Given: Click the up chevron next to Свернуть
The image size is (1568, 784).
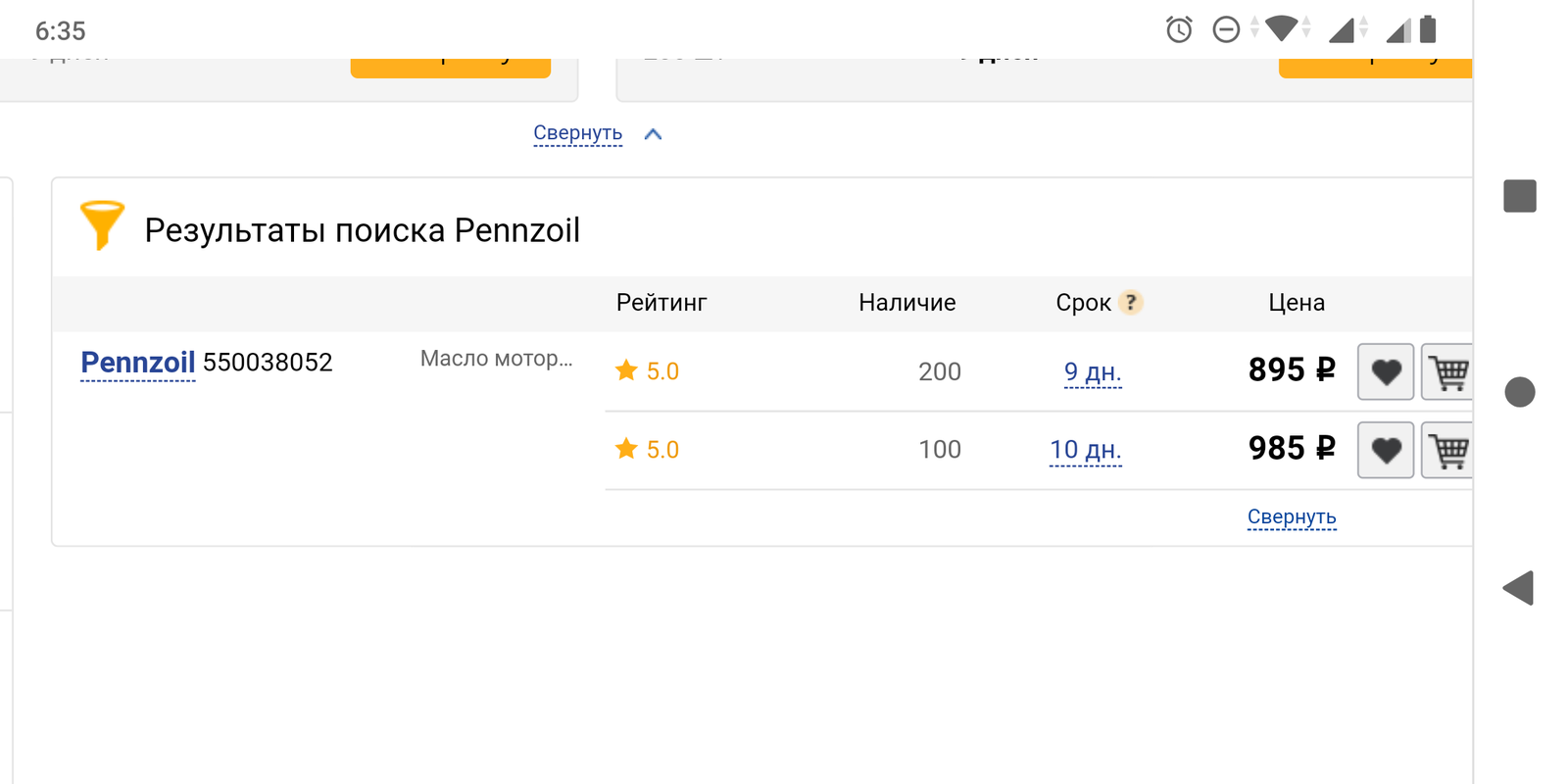Looking at the screenshot, I should [653, 134].
